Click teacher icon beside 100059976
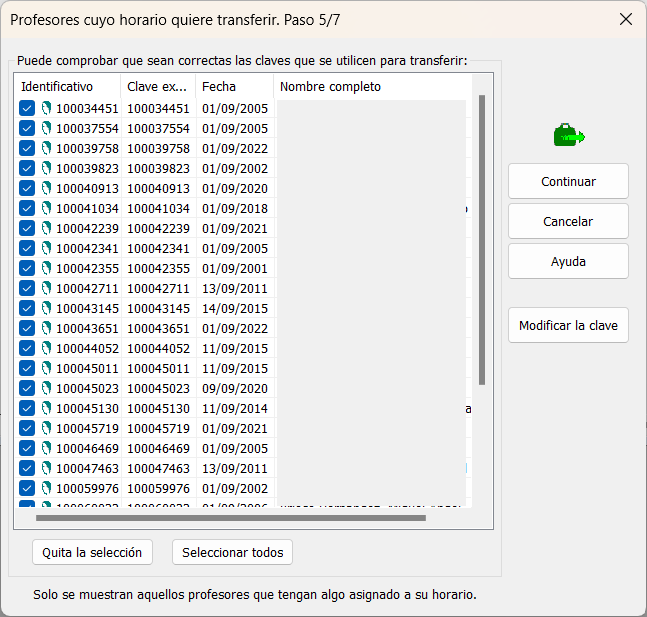647x617 pixels. [46, 489]
